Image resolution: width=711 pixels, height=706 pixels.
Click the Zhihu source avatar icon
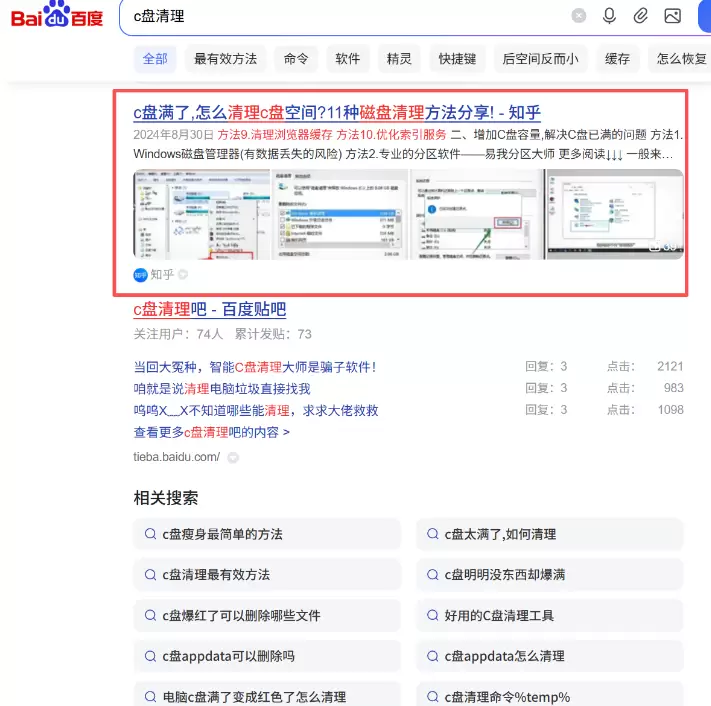(141, 275)
